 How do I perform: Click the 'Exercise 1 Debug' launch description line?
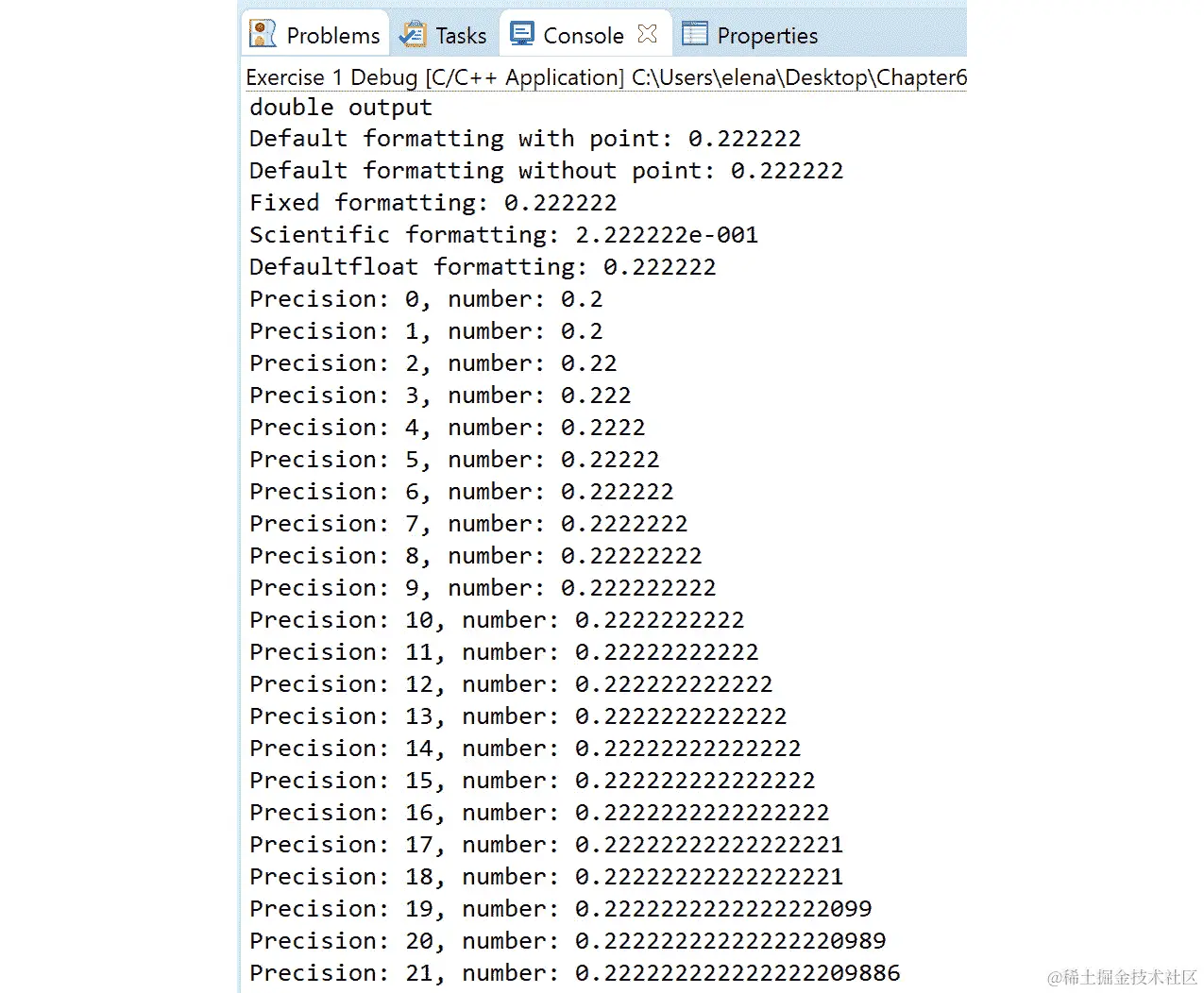click(x=606, y=77)
